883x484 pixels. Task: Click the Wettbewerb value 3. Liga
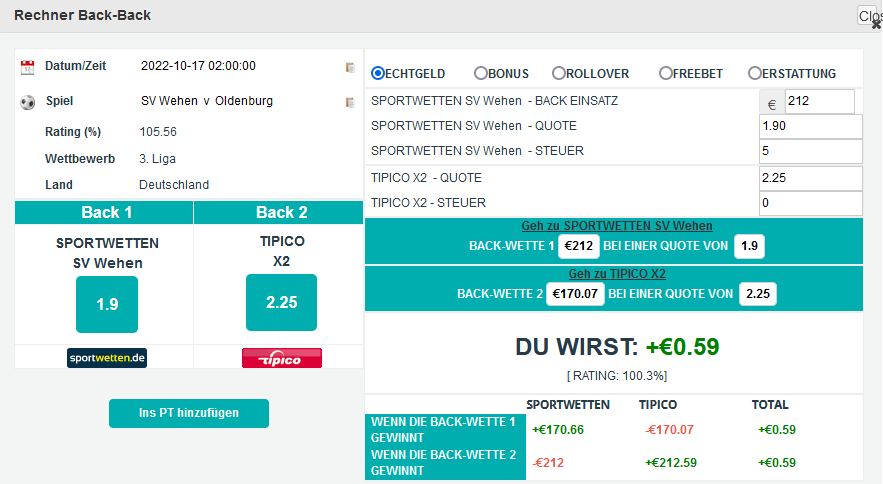(158, 159)
